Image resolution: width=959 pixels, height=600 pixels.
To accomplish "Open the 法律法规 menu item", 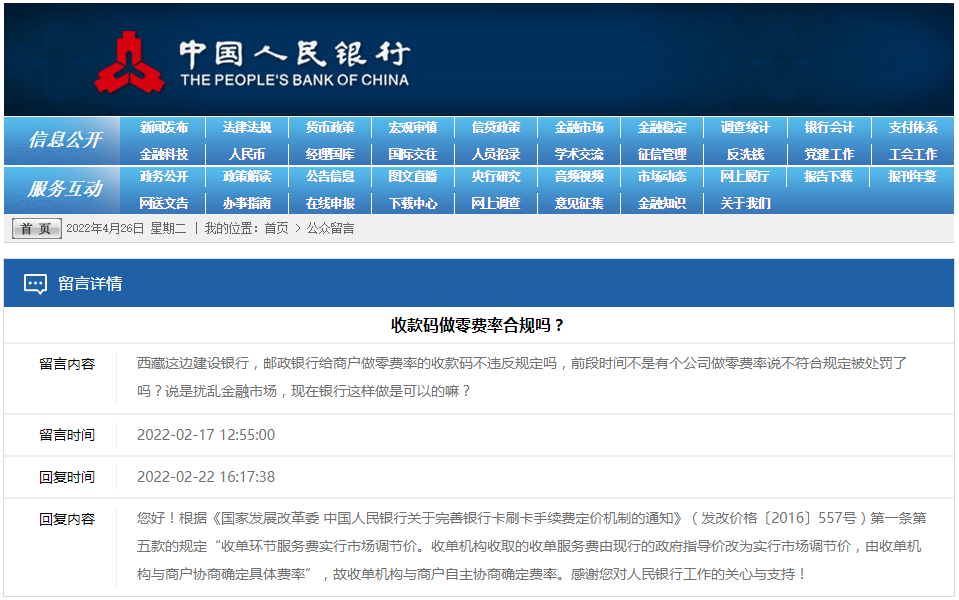I will [x=247, y=127].
